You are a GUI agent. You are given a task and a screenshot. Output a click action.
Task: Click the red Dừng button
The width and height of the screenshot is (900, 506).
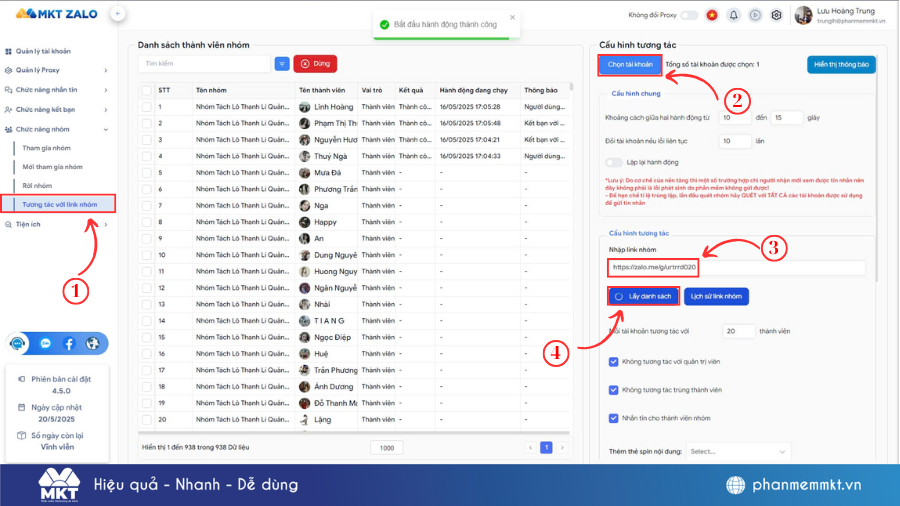point(315,63)
